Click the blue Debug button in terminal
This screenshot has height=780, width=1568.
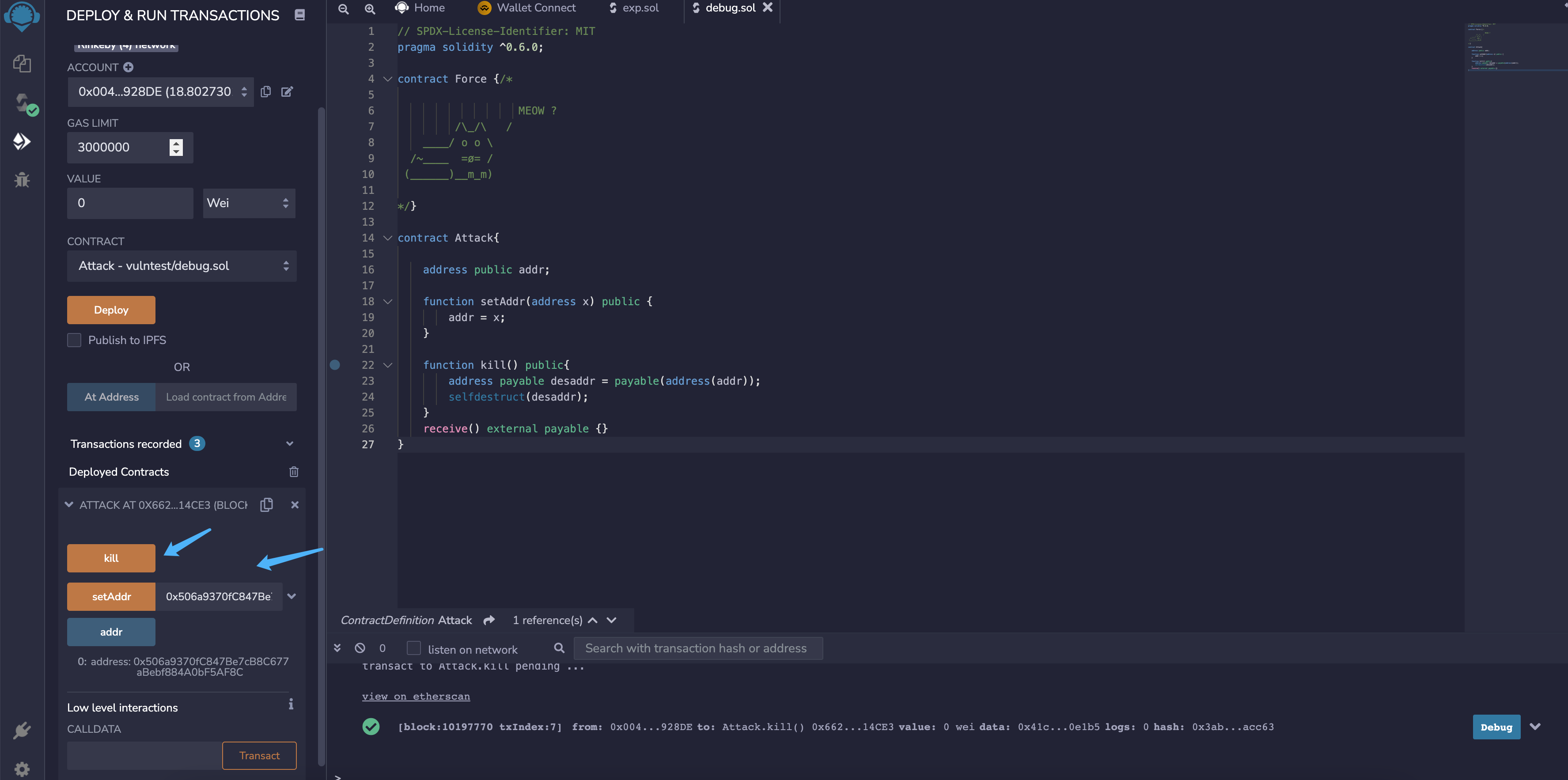pos(1496,727)
